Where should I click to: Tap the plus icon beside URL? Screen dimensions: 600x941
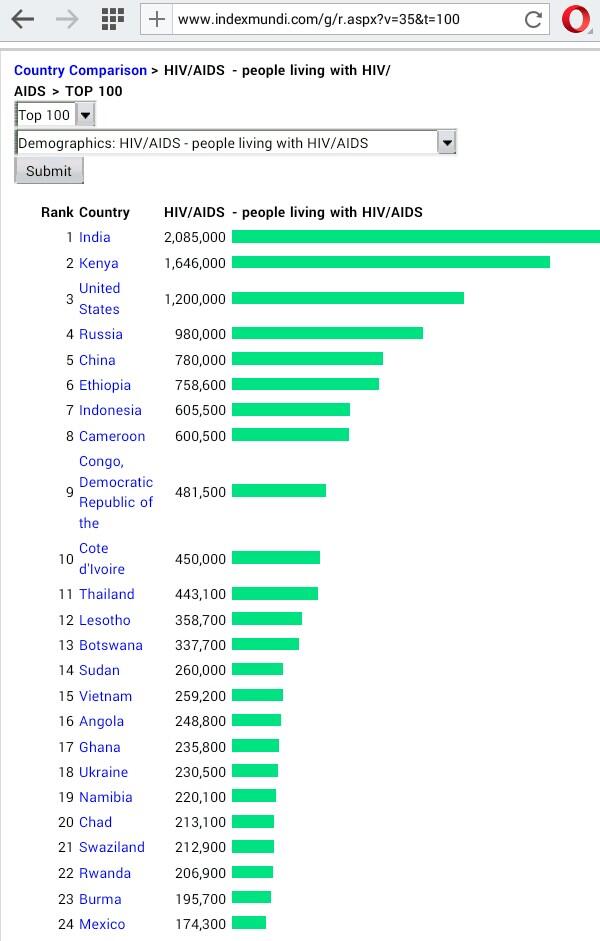[x=157, y=19]
